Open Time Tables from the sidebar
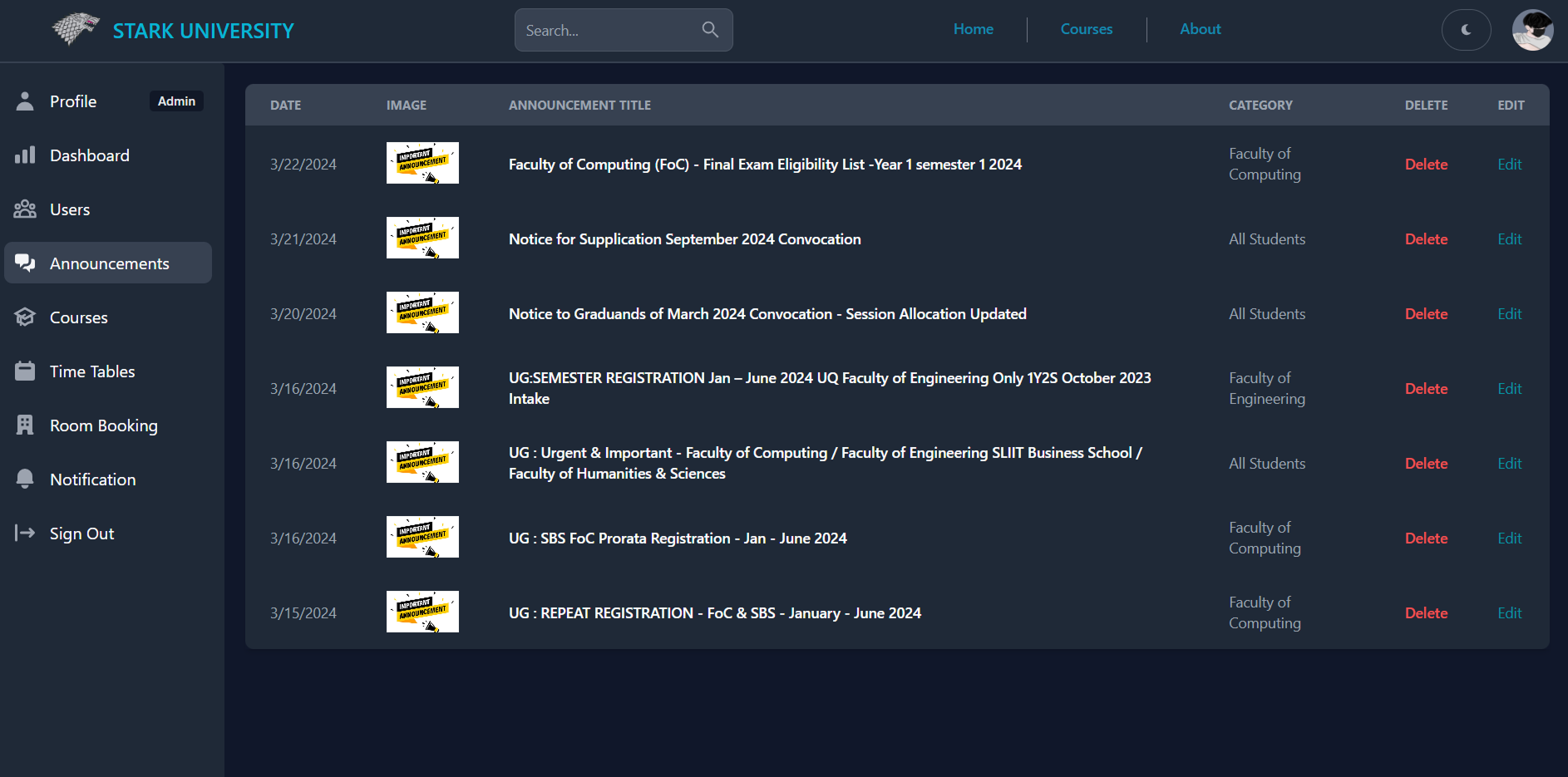The height and width of the screenshot is (777, 1568). pyautogui.click(x=91, y=371)
